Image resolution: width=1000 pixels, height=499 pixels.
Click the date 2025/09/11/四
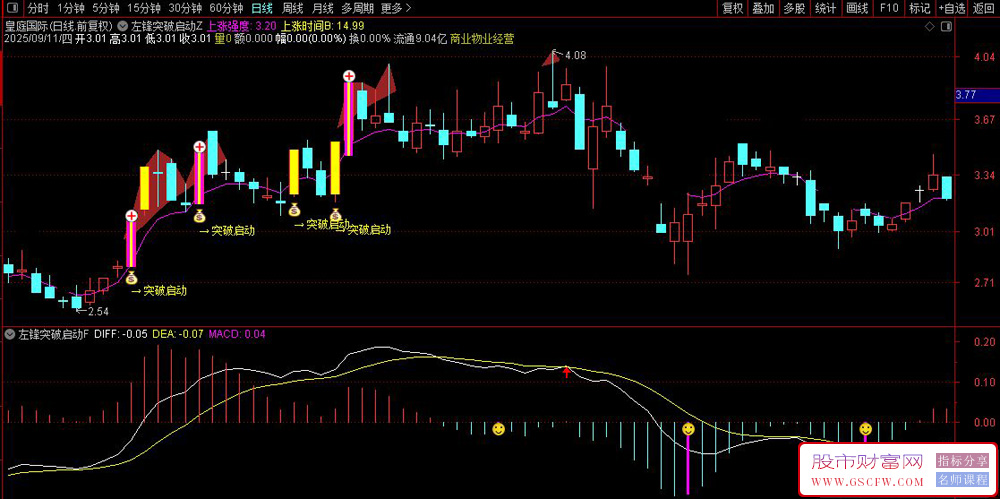point(38,39)
